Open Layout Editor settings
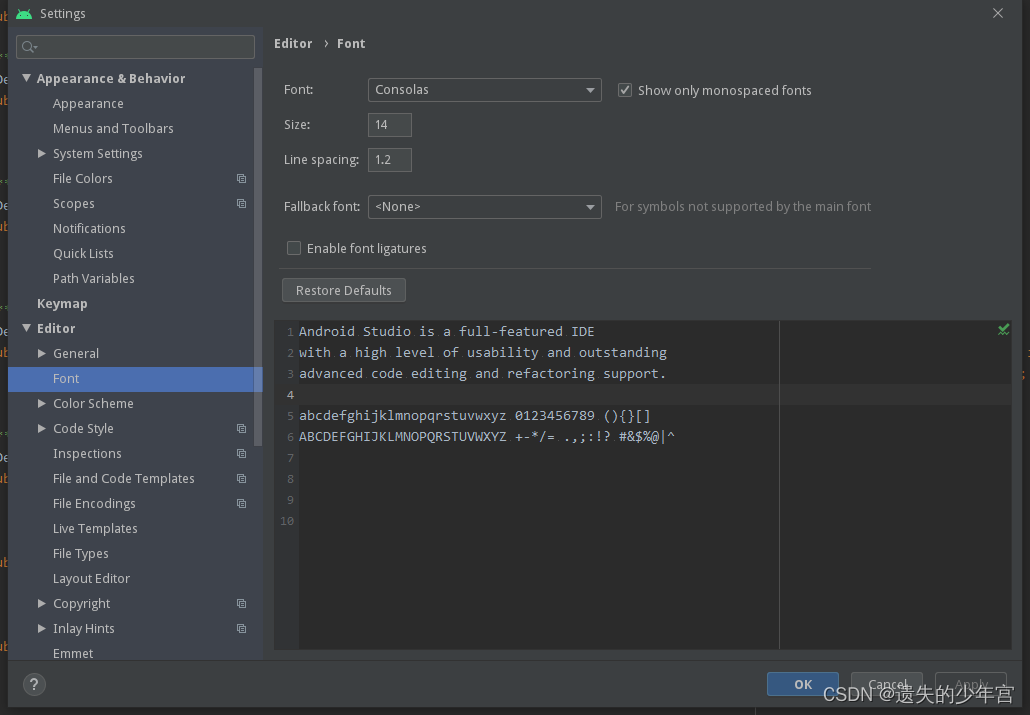Image resolution: width=1030 pixels, height=715 pixels. (x=91, y=578)
